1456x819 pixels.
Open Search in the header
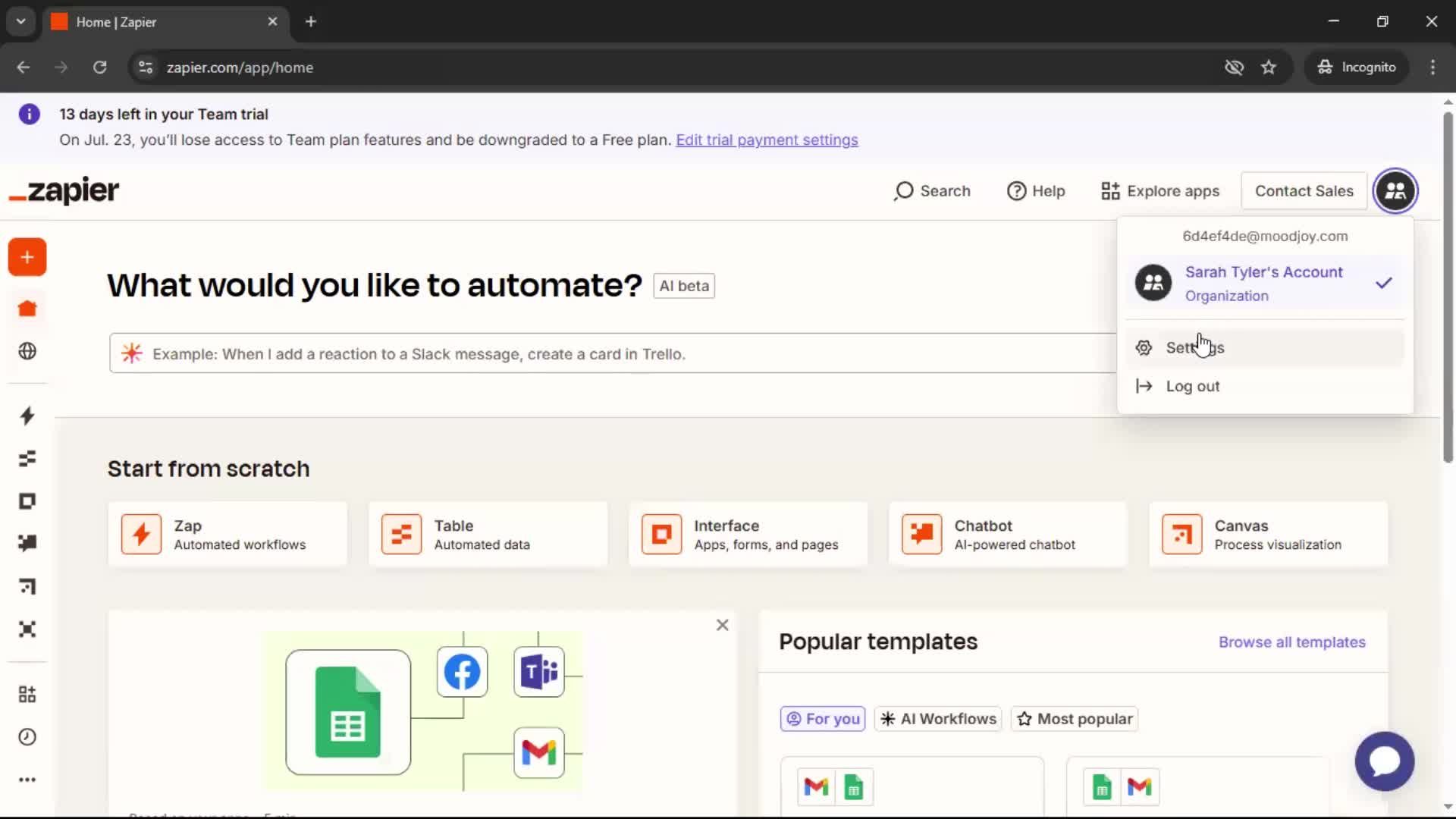(932, 191)
